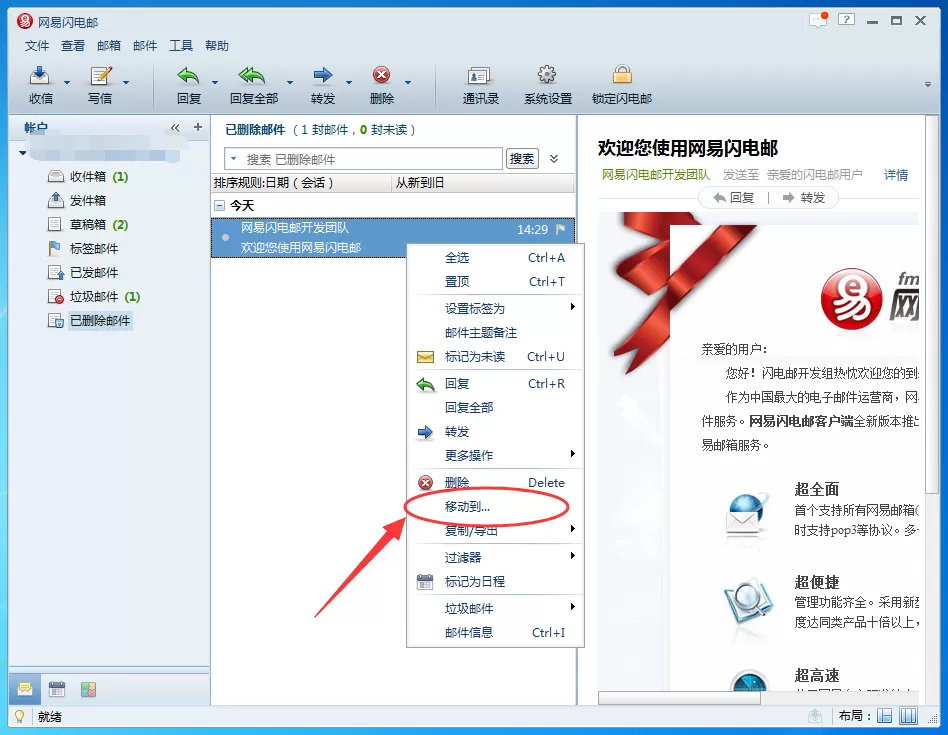Open the 邮箱 mailbox menu

(109, 46)
